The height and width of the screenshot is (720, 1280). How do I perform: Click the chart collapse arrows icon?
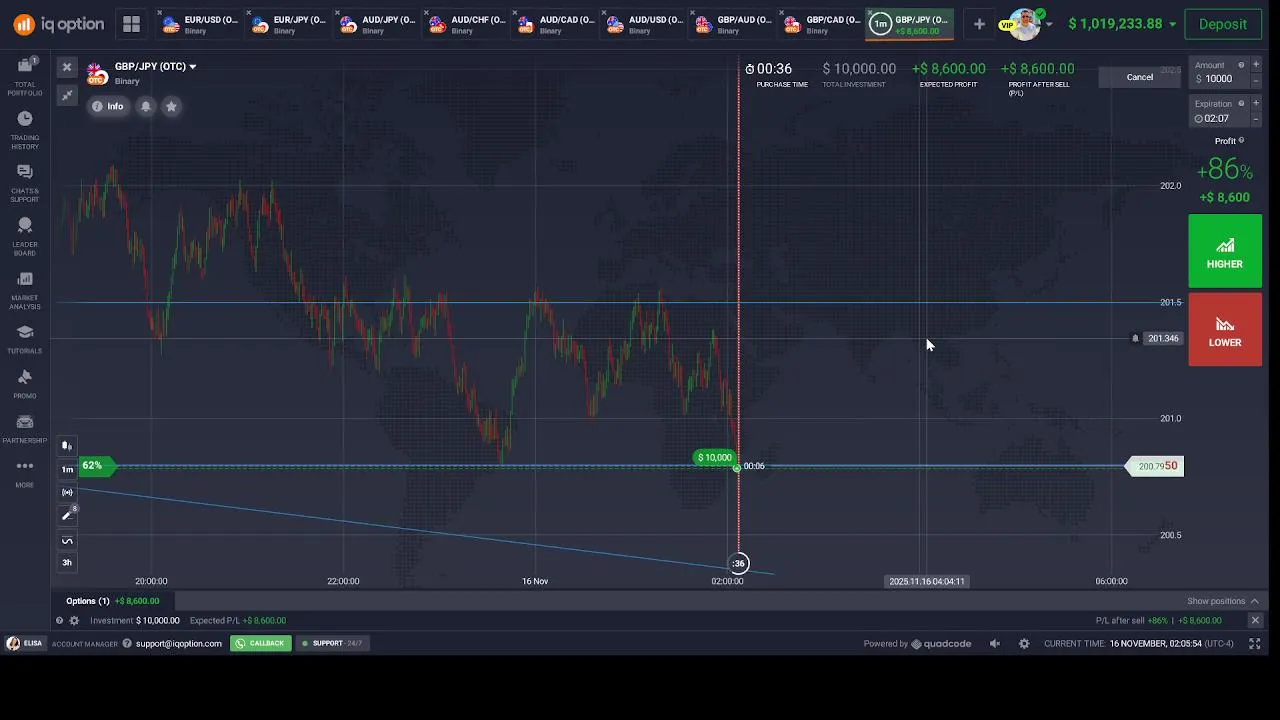pyautogui.click(x=67, y=95)
